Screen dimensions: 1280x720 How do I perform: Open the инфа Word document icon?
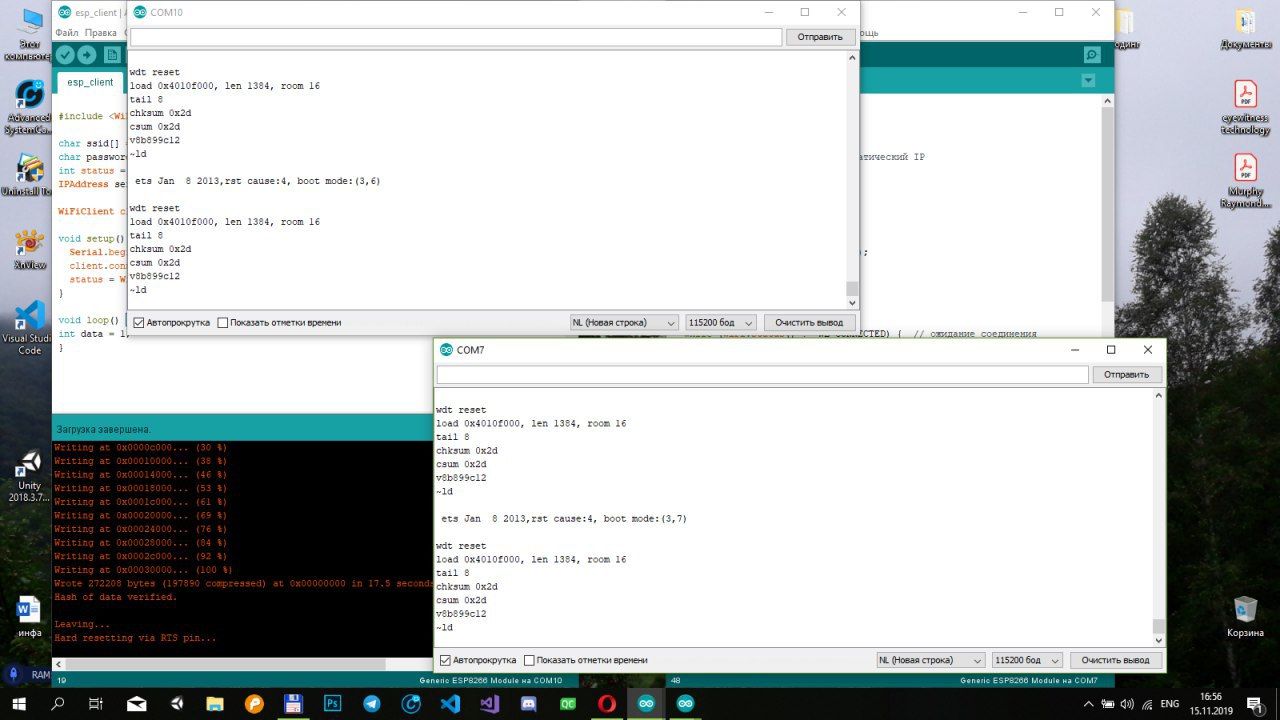click(x=30, y=618)
